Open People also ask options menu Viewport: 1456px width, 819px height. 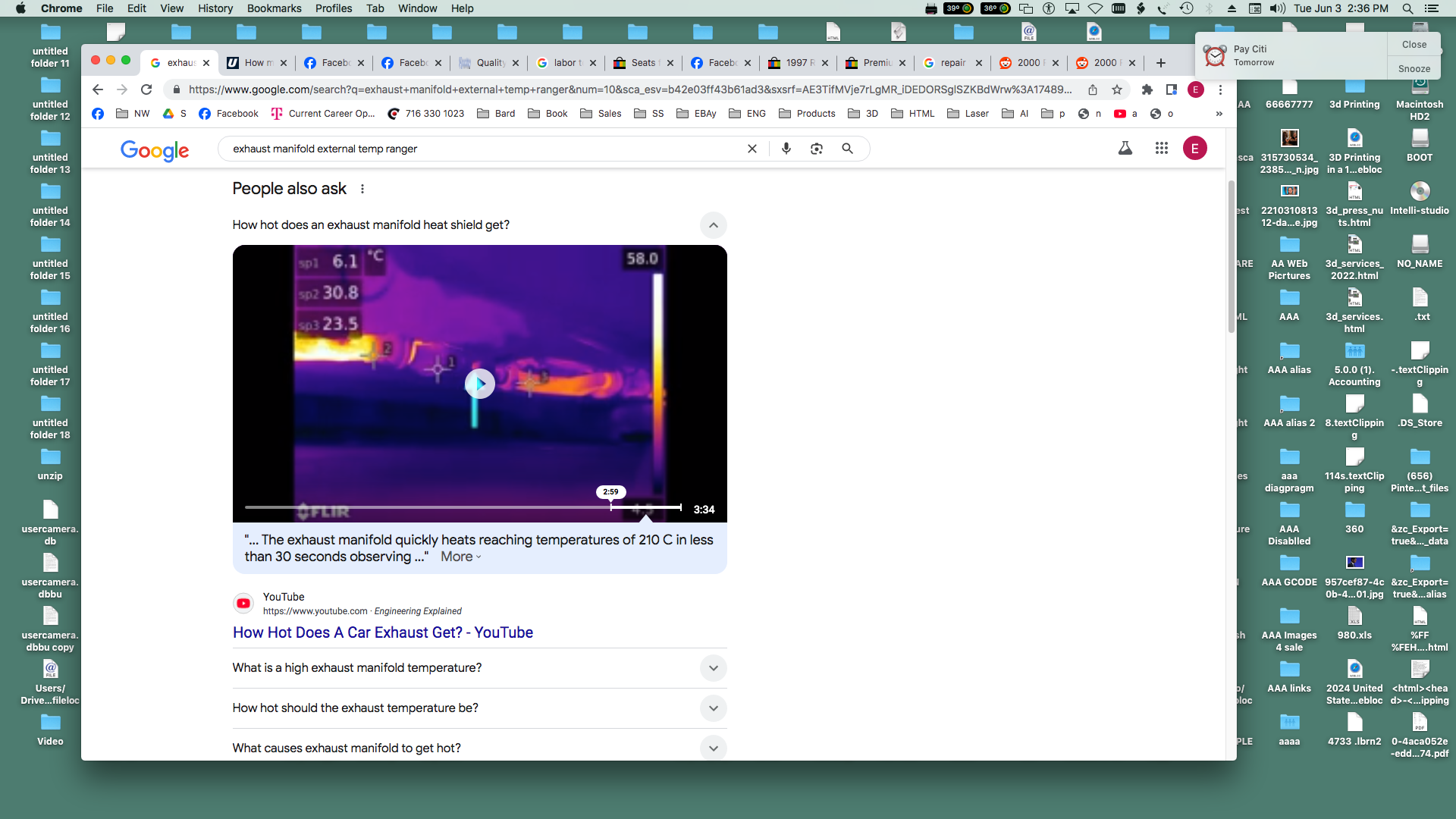tap(362, 189)
